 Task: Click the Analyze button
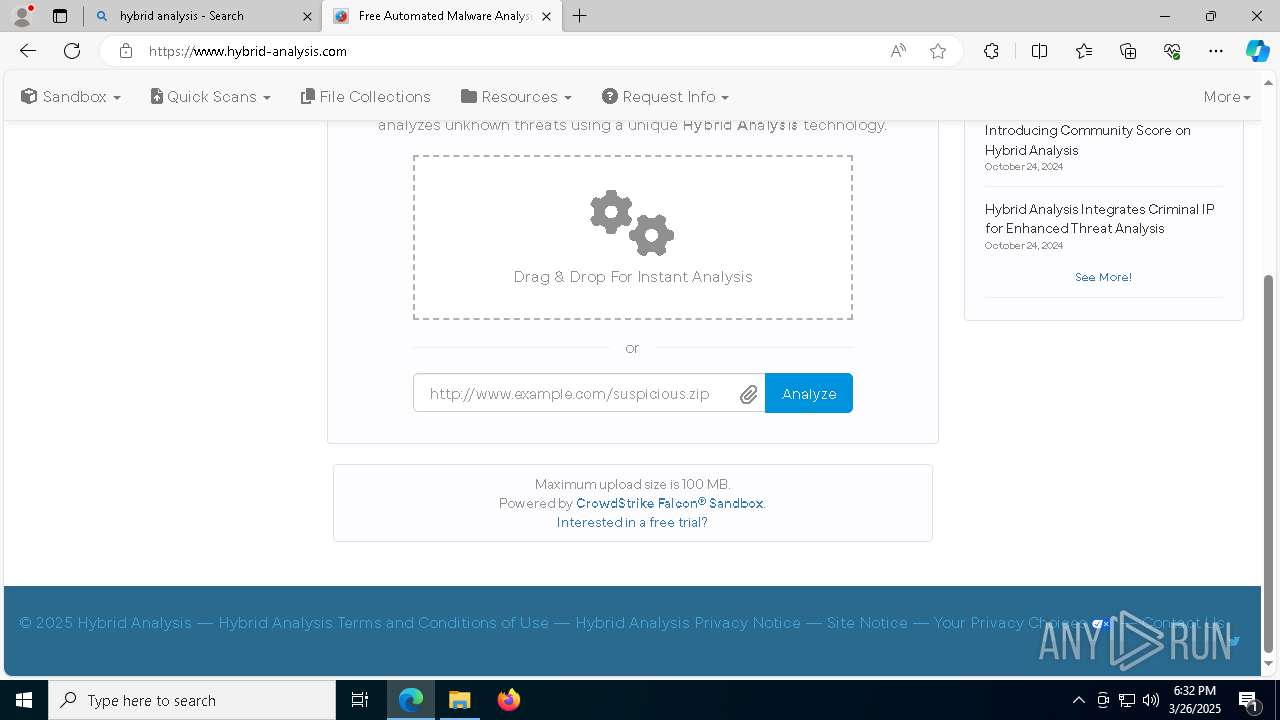[809, 393]
